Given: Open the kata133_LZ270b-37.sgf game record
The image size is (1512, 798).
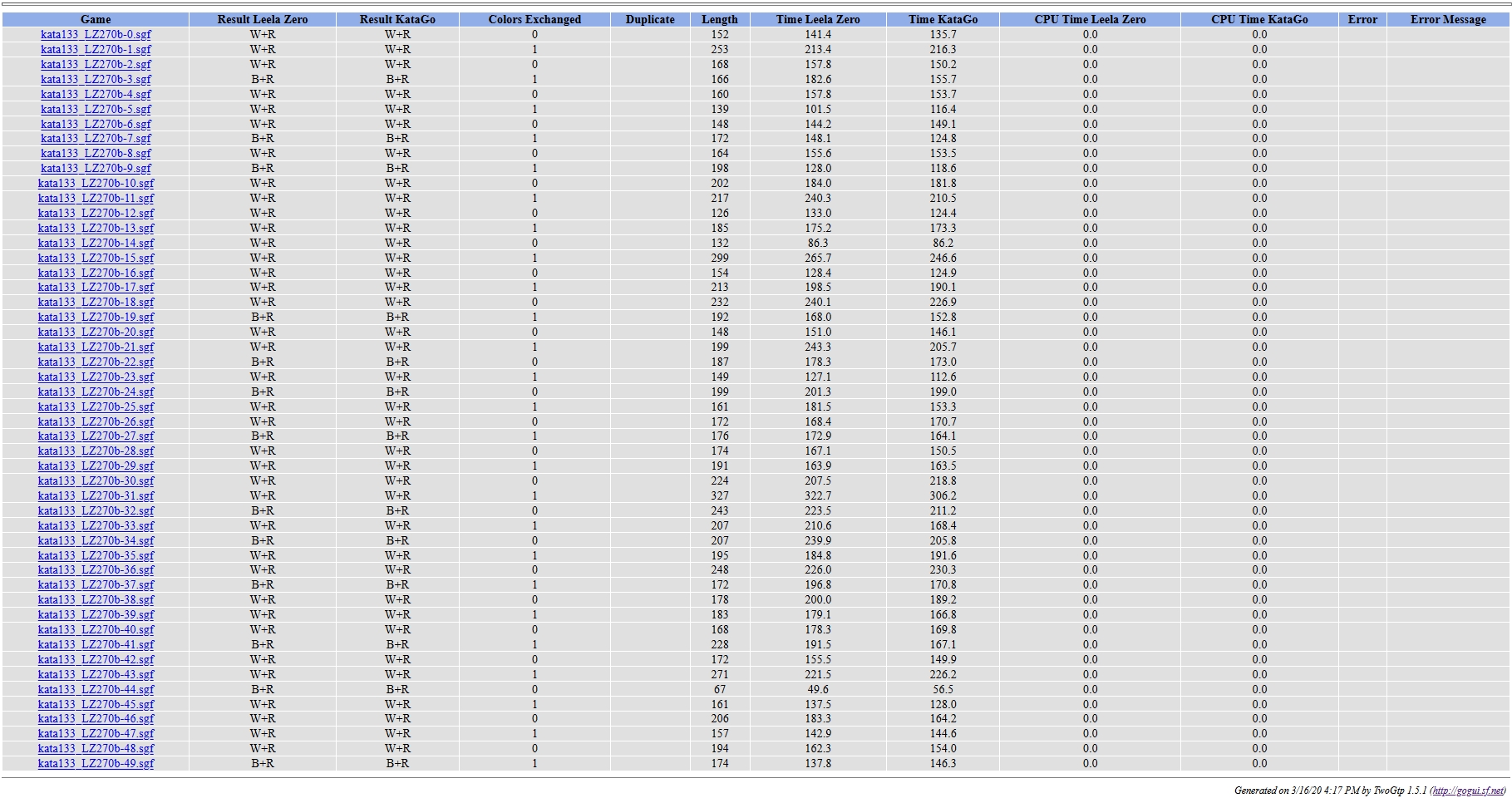Looking at the screenshot, I should click(x=96, y=585).
